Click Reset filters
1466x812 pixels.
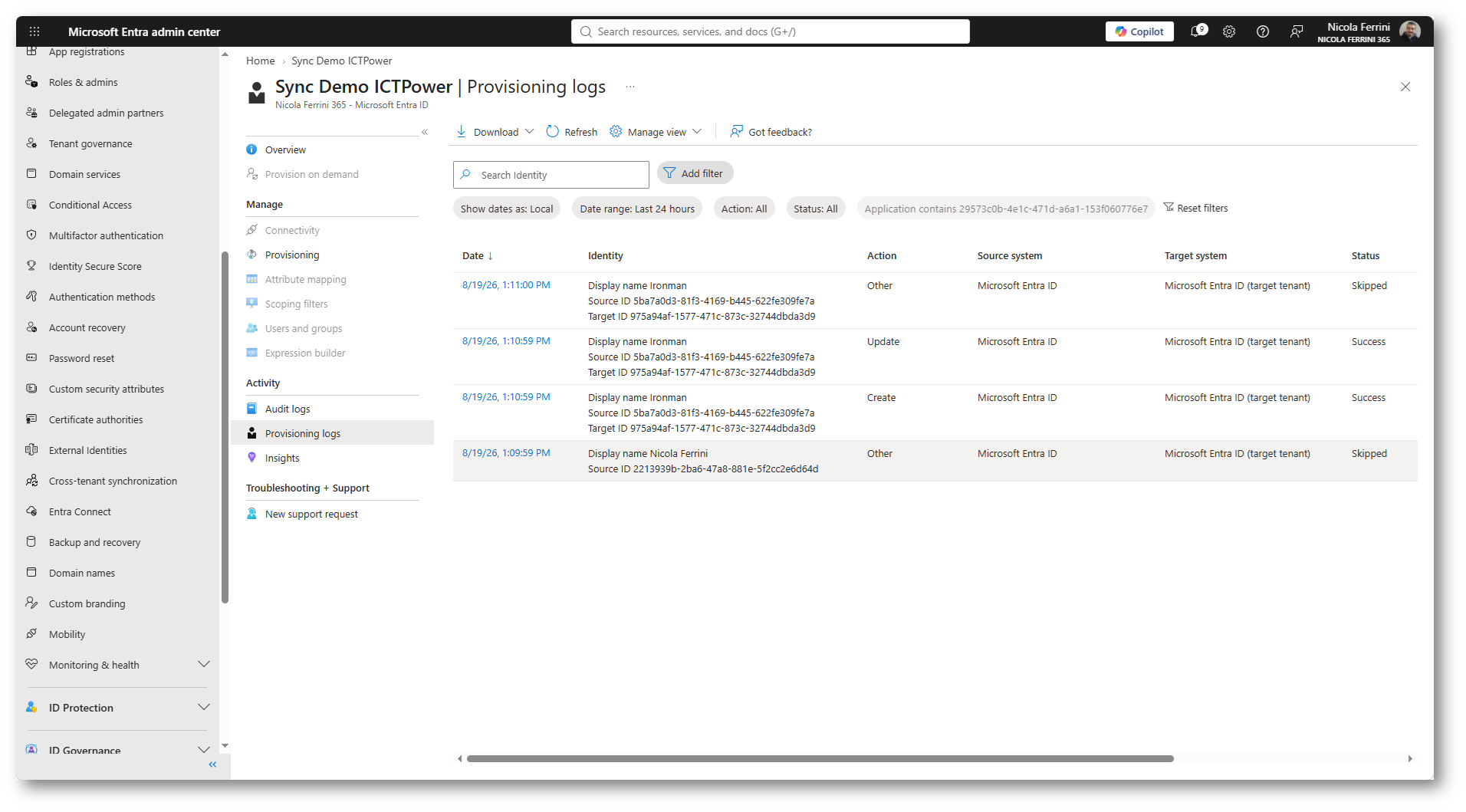coord(1196,208)
